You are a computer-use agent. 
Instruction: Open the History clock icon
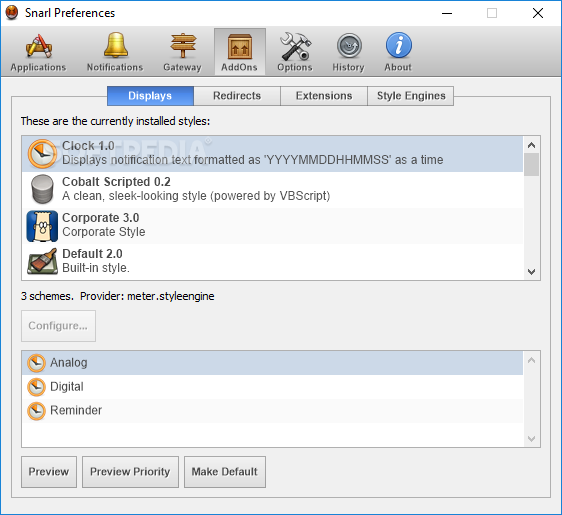coord(349,46)
